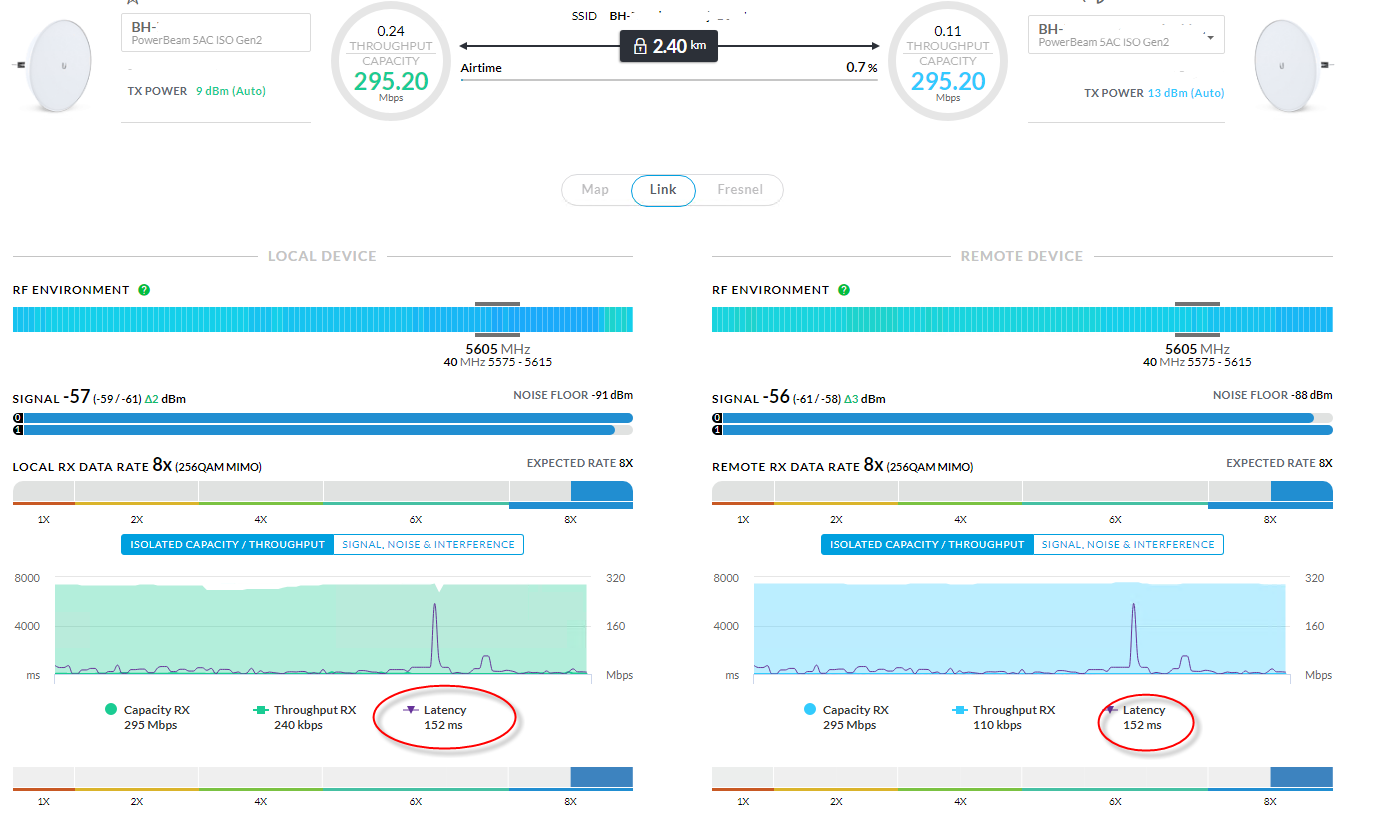Click the remote Capacity RX legend dot
Screen dimensions: 1375x822
pos(809,710)
